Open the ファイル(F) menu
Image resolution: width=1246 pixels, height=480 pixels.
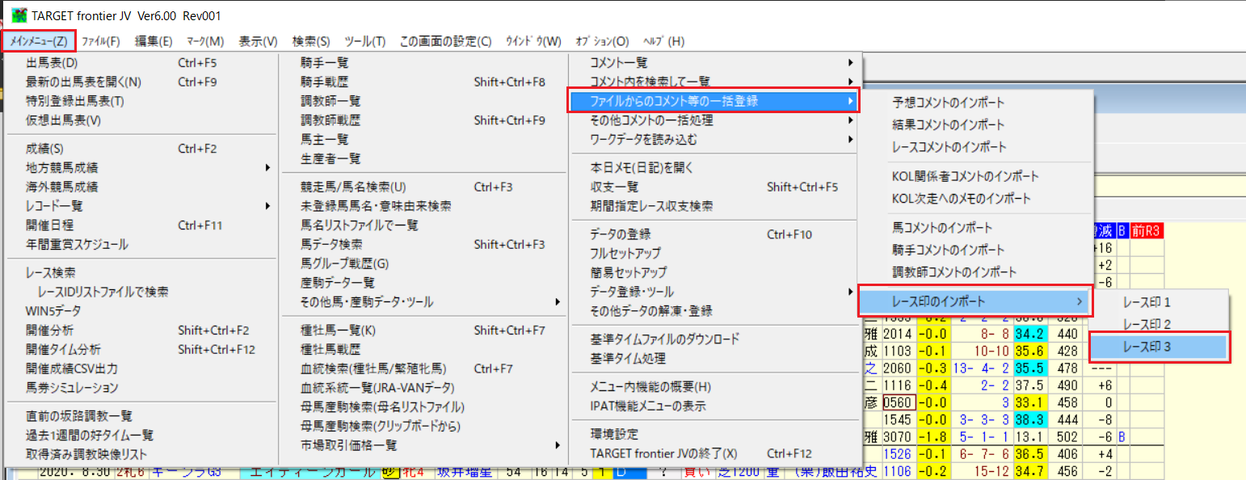101,41
